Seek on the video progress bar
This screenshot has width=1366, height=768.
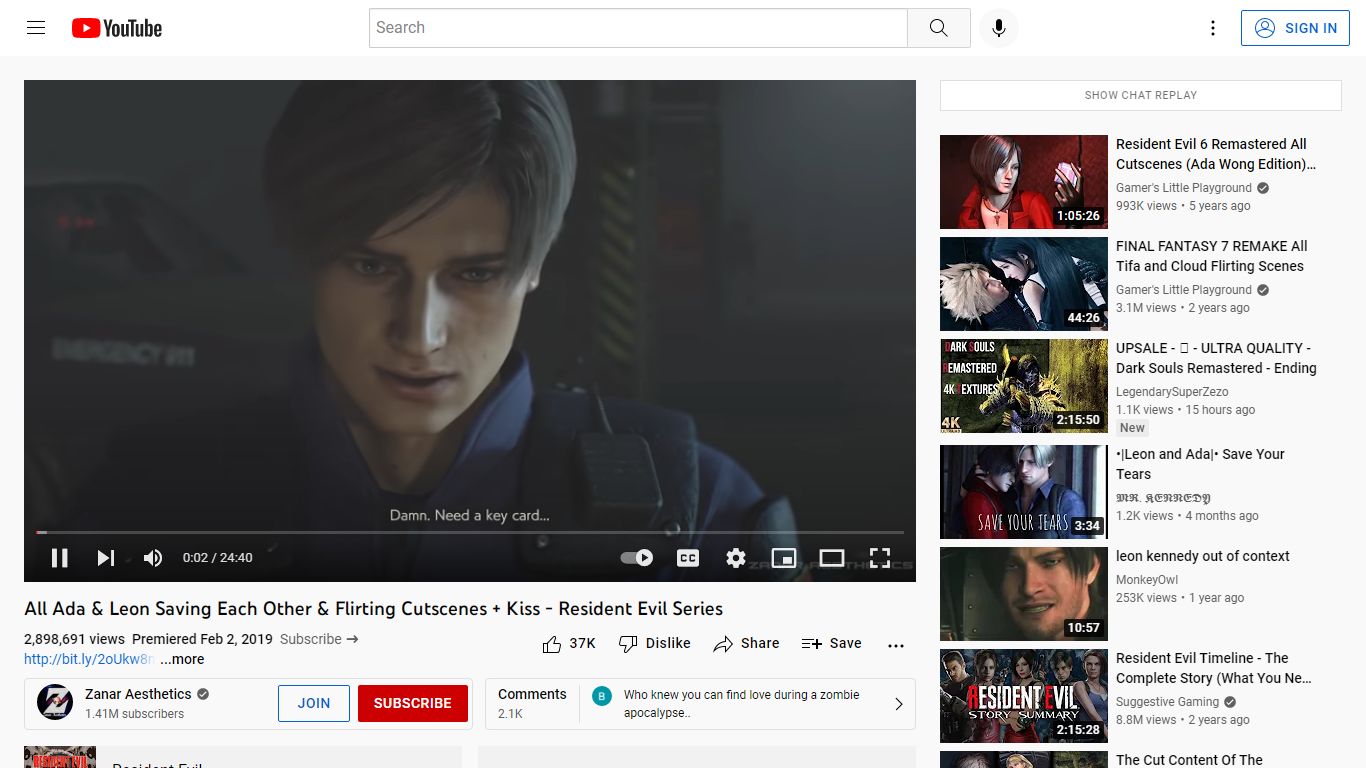point(470,532)
